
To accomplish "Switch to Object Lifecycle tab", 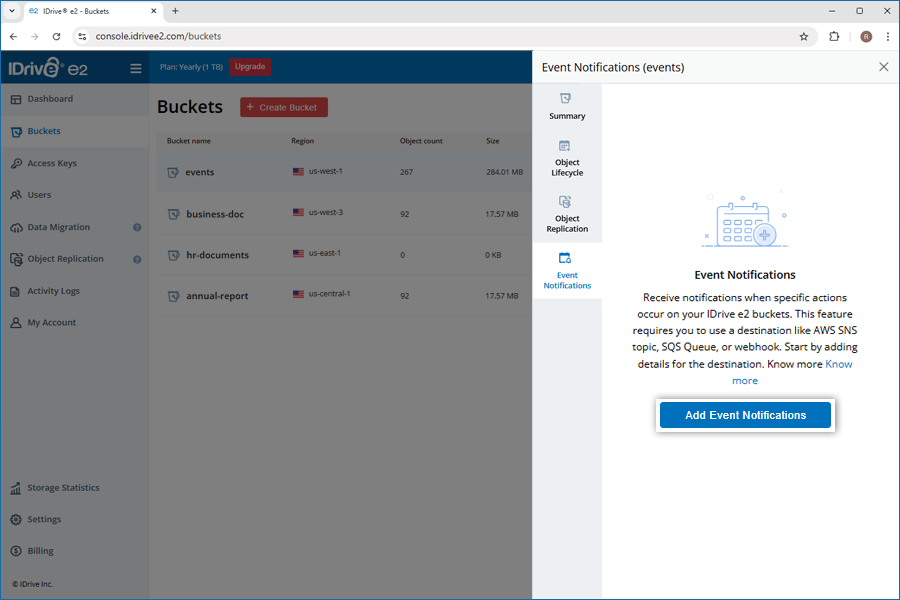I will (567, 158).
